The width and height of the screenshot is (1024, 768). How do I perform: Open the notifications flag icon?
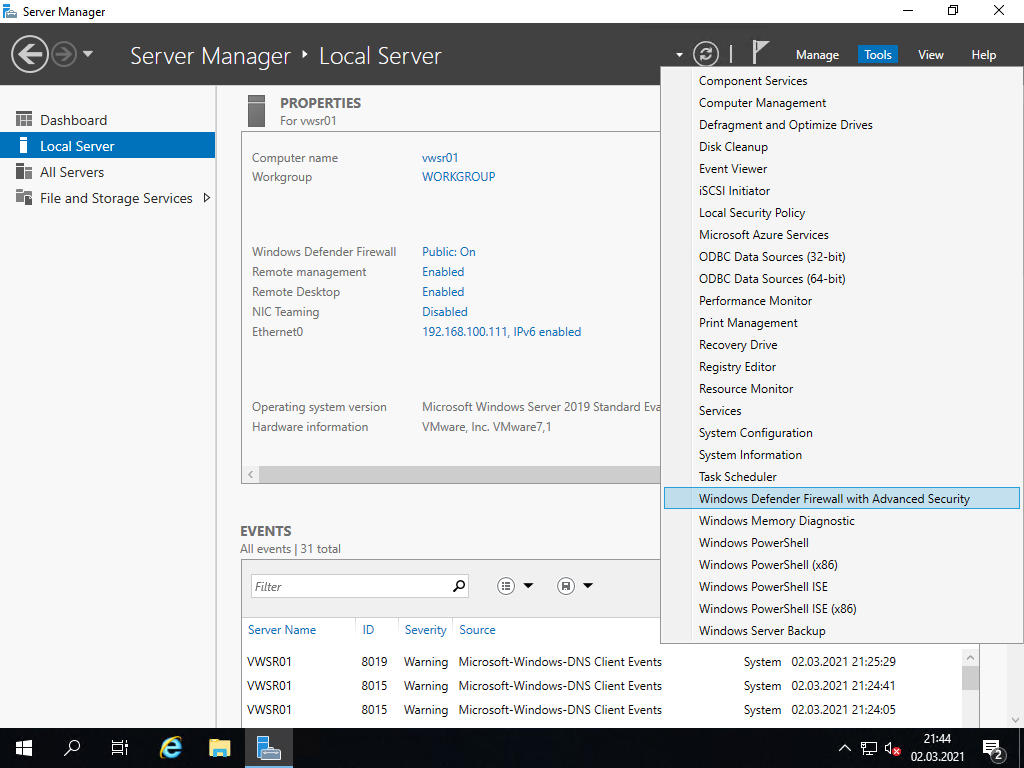761,53
